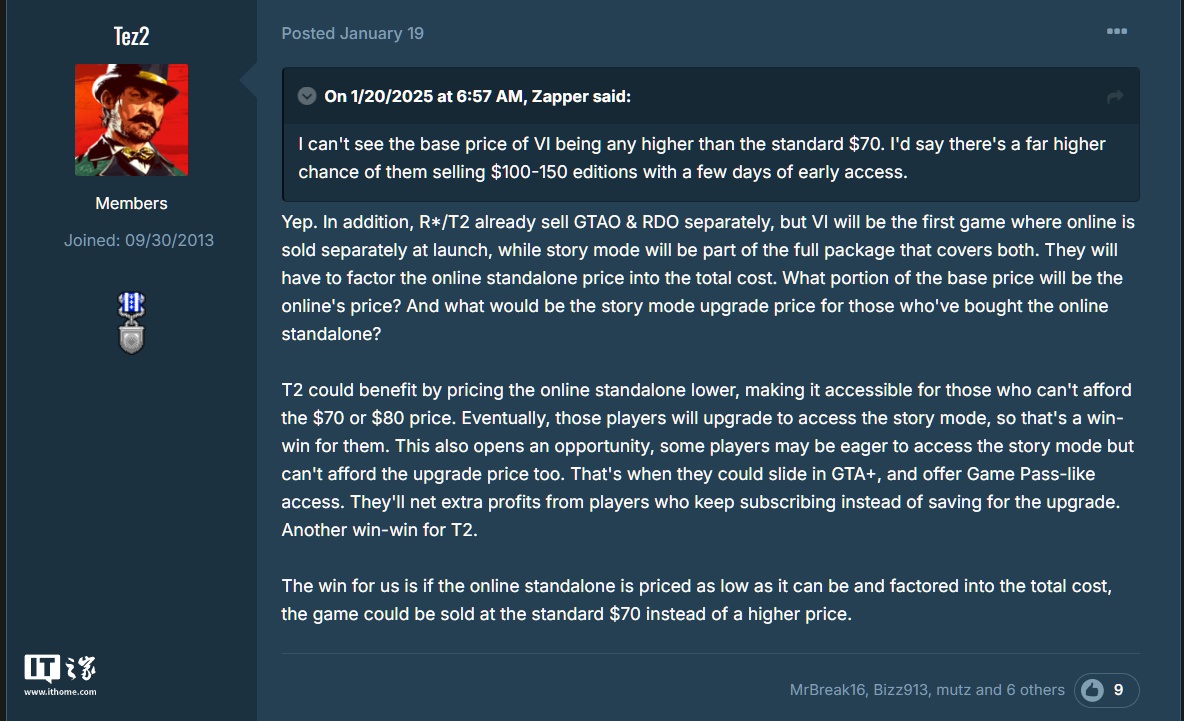Open the quoted post header by Zapper
Viewport: 1184px width, 721px height.
[x=477, y=97]
